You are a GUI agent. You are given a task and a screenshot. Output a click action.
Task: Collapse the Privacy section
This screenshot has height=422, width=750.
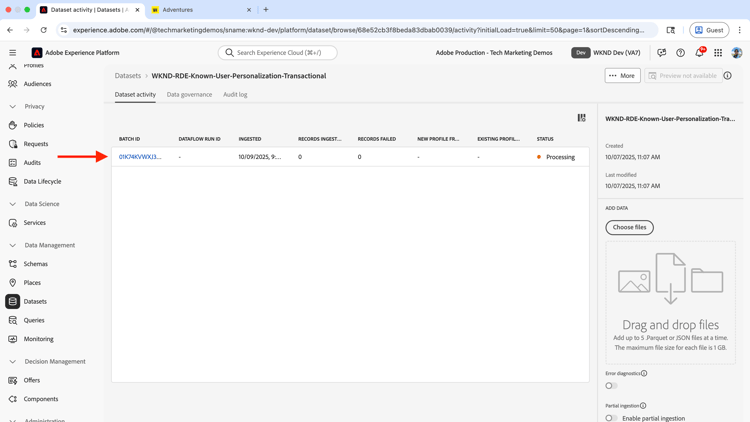tap(12, 106)
